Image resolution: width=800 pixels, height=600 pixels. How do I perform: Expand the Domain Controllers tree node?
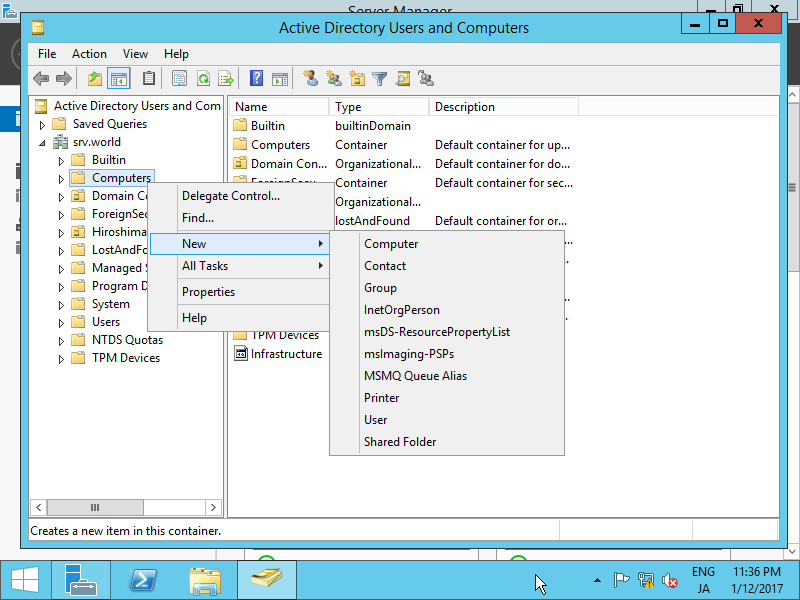(x=60, y=195)
